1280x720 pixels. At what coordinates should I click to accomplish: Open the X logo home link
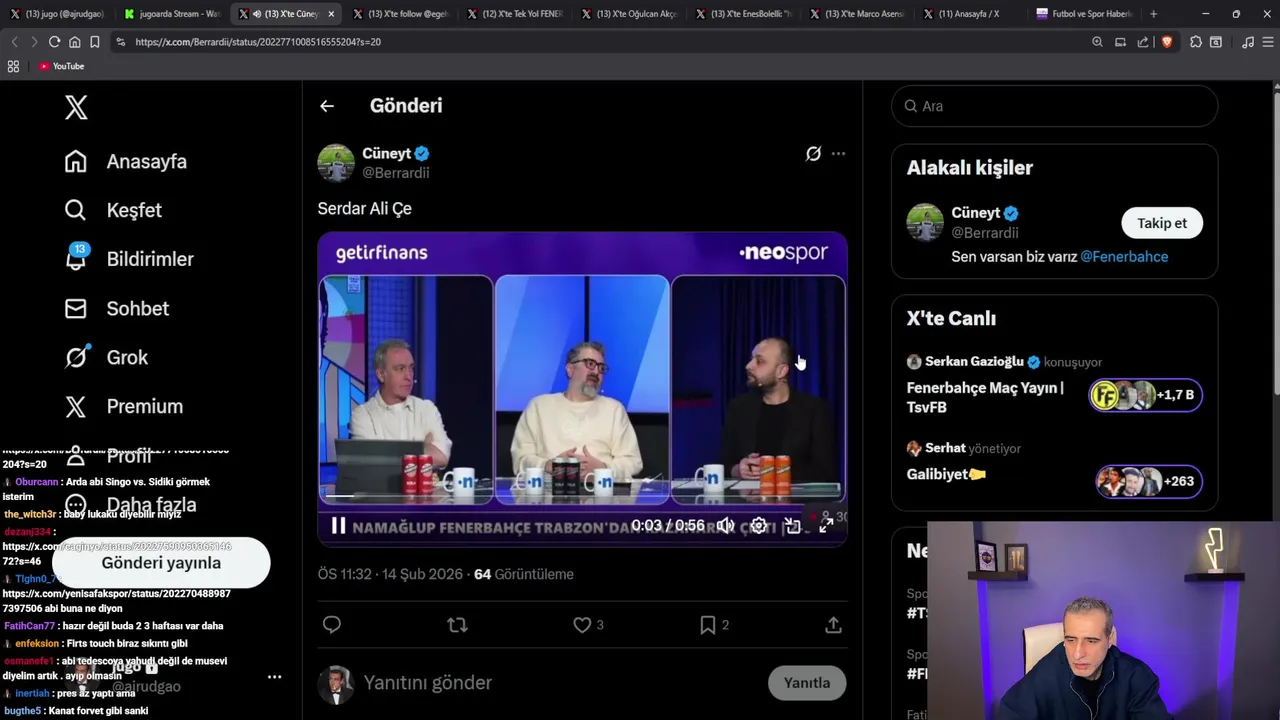76,107
